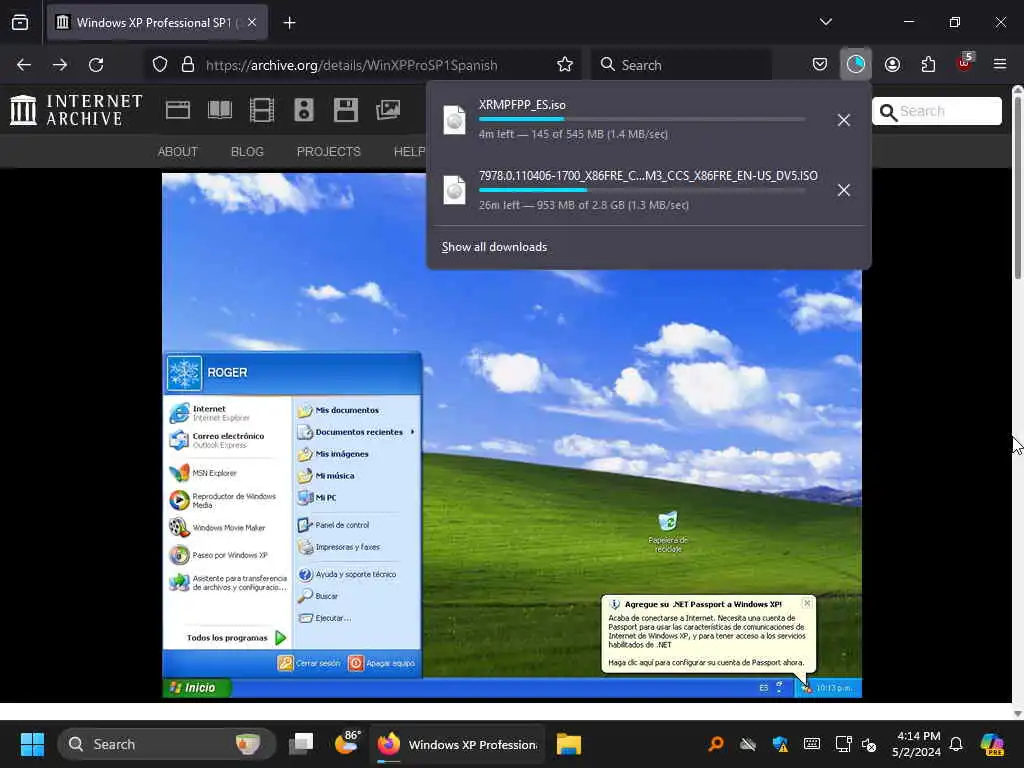This screenshot has width=1024, height=768.
Task: Open File Explorer from taskbar
Action: point(569,744)
